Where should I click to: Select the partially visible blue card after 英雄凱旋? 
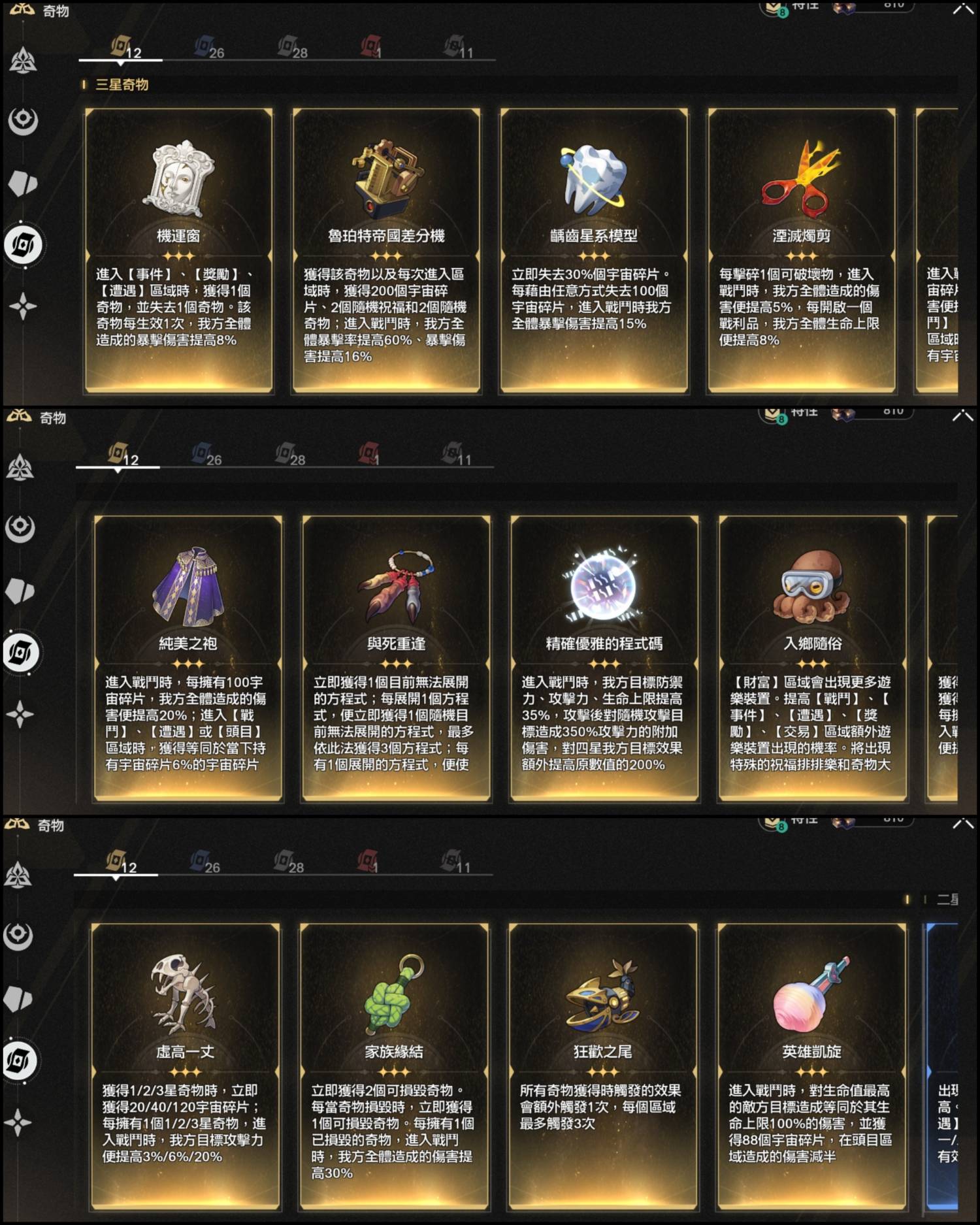coord(942,1066)
